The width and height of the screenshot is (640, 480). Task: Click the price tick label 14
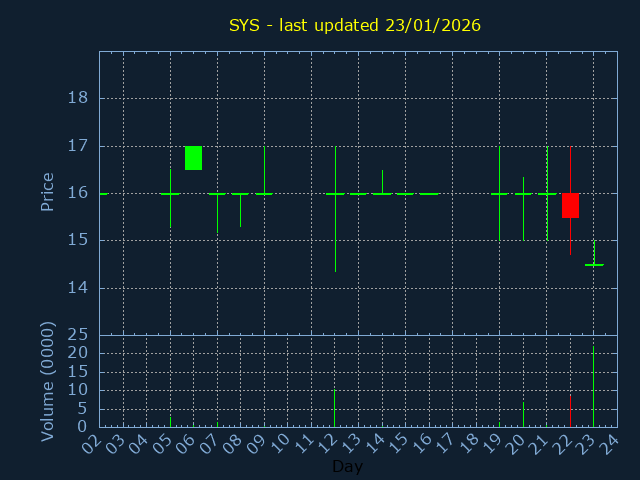click(x=78, y=288)
